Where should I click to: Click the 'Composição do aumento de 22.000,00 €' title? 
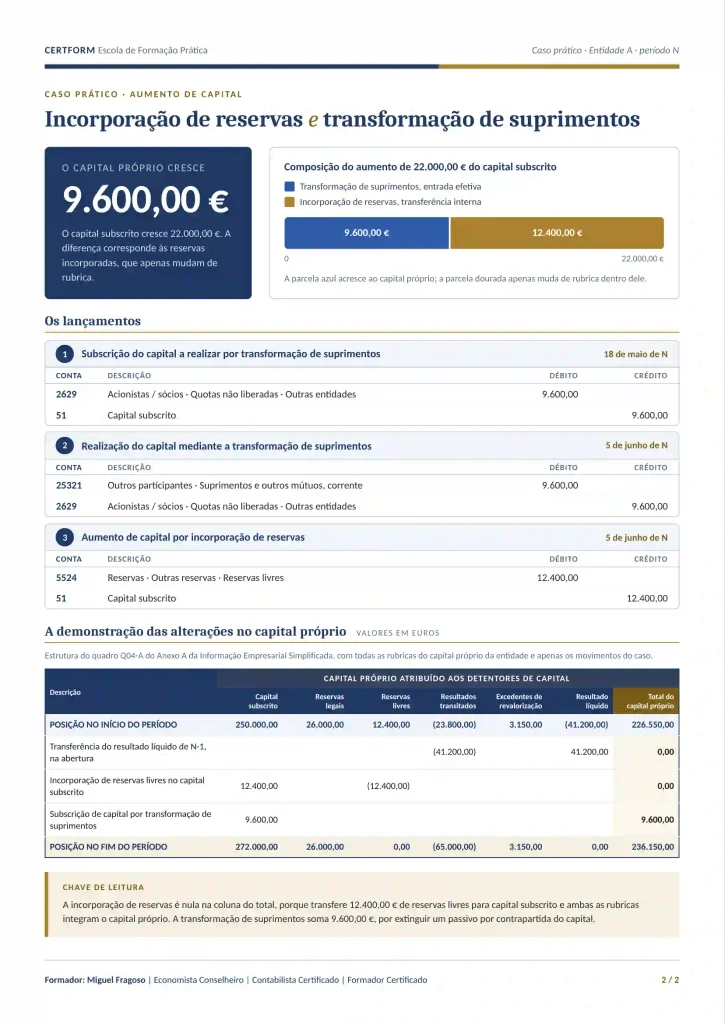[x=420, y=167]
